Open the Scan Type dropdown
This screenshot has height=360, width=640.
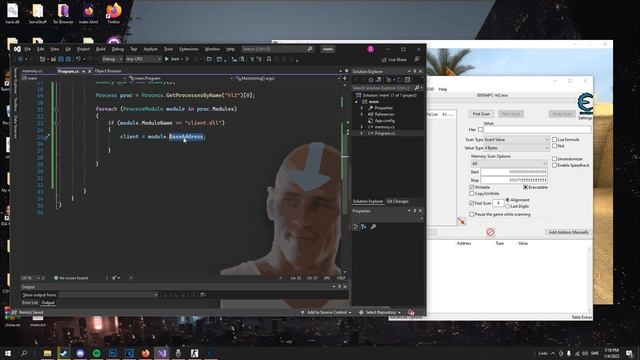point(516,140)
